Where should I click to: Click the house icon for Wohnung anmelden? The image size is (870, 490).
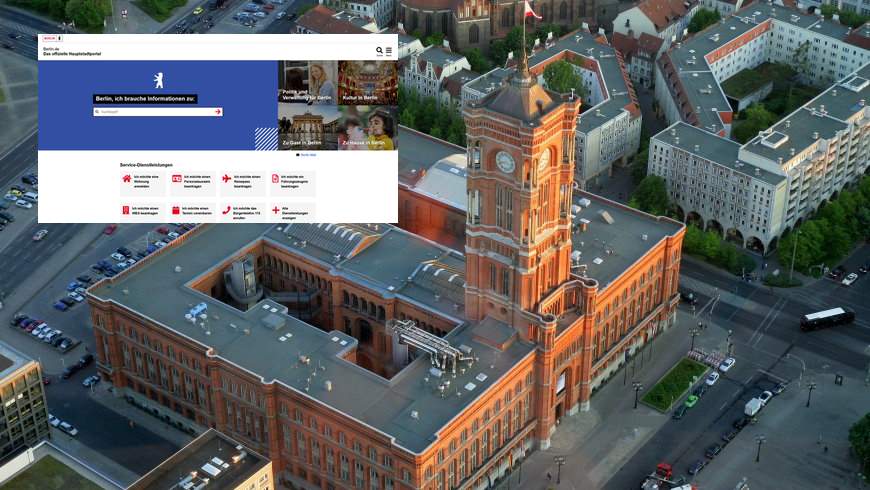tap(126, 179)
